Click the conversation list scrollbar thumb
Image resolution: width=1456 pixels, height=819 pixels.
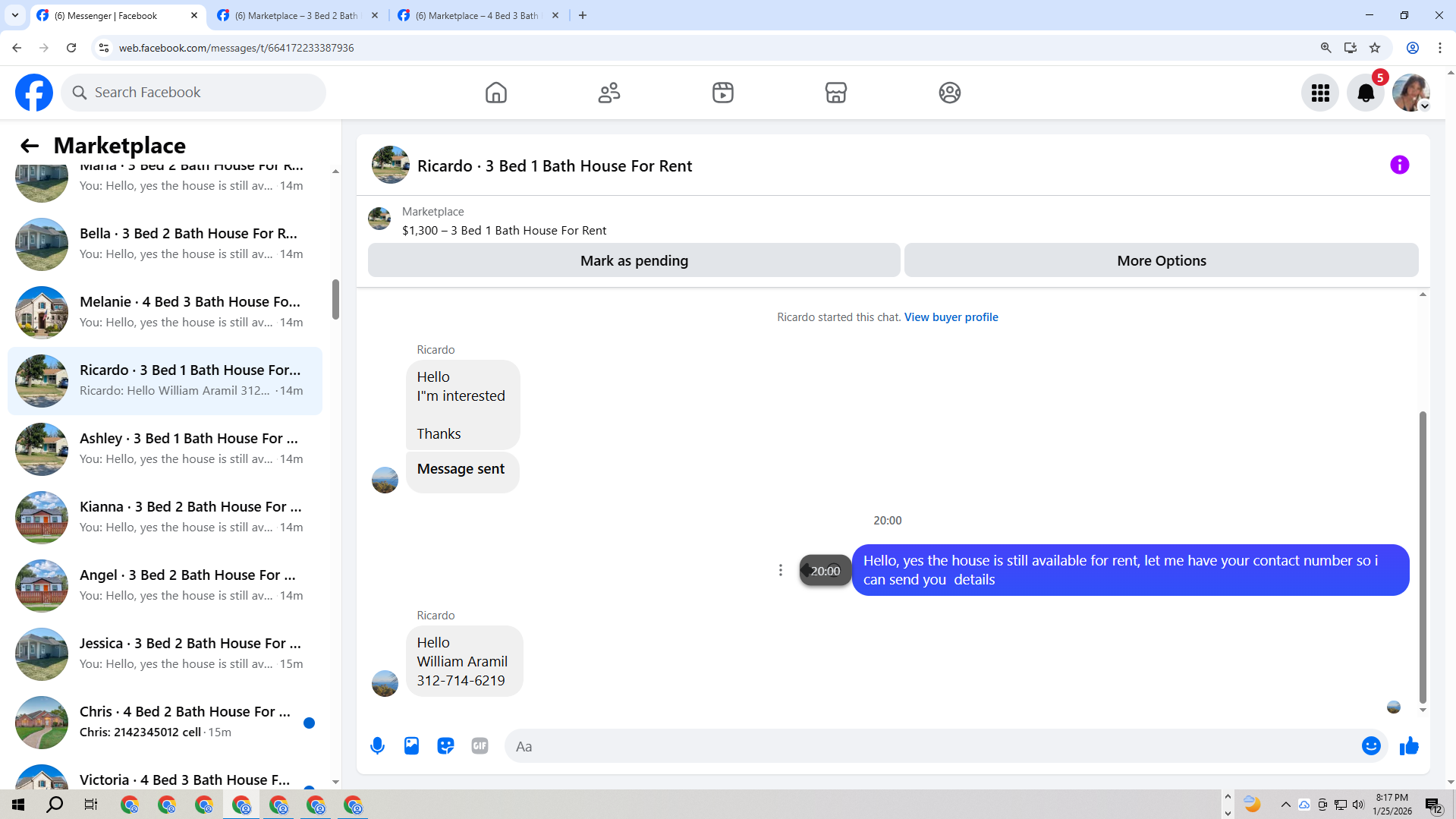click(x=335, y=299)
